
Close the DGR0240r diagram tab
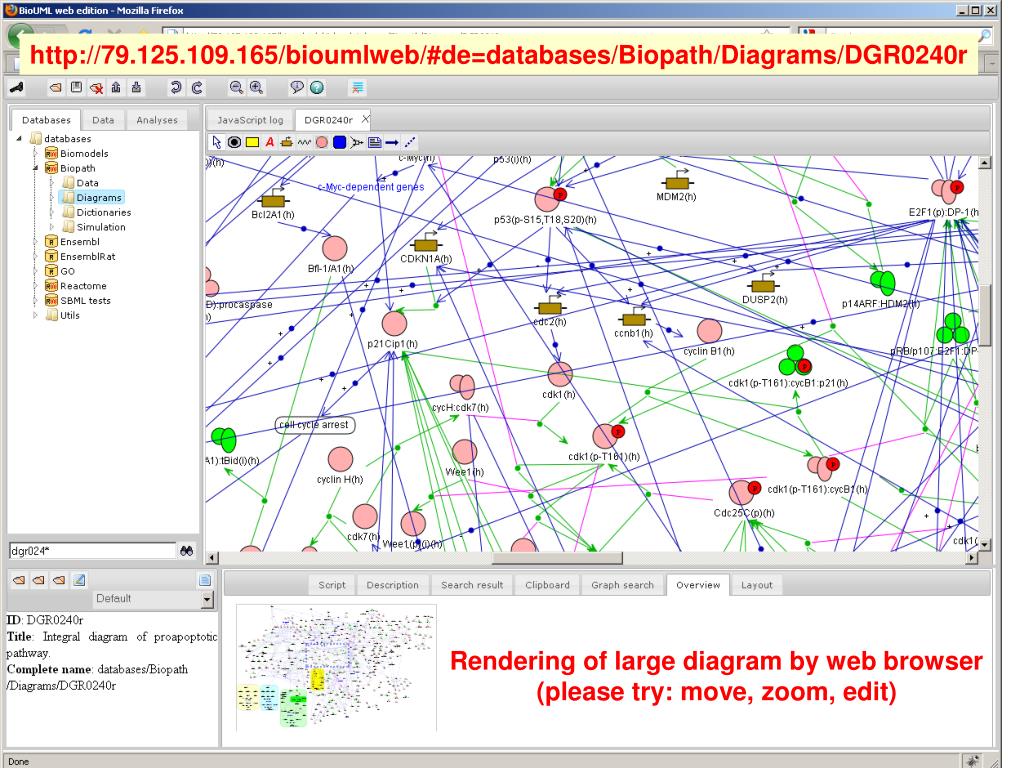click(x=365, y=119)
